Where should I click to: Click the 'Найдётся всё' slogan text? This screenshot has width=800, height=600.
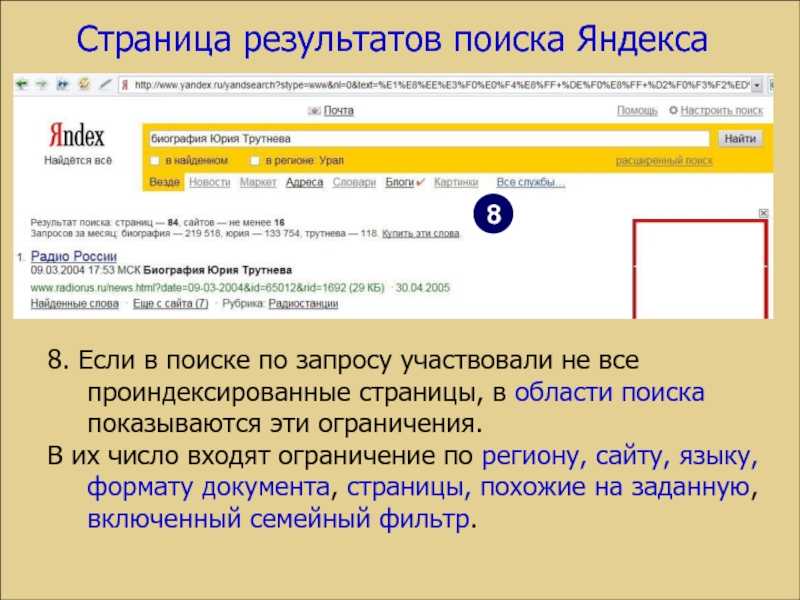tap(78, 160)
